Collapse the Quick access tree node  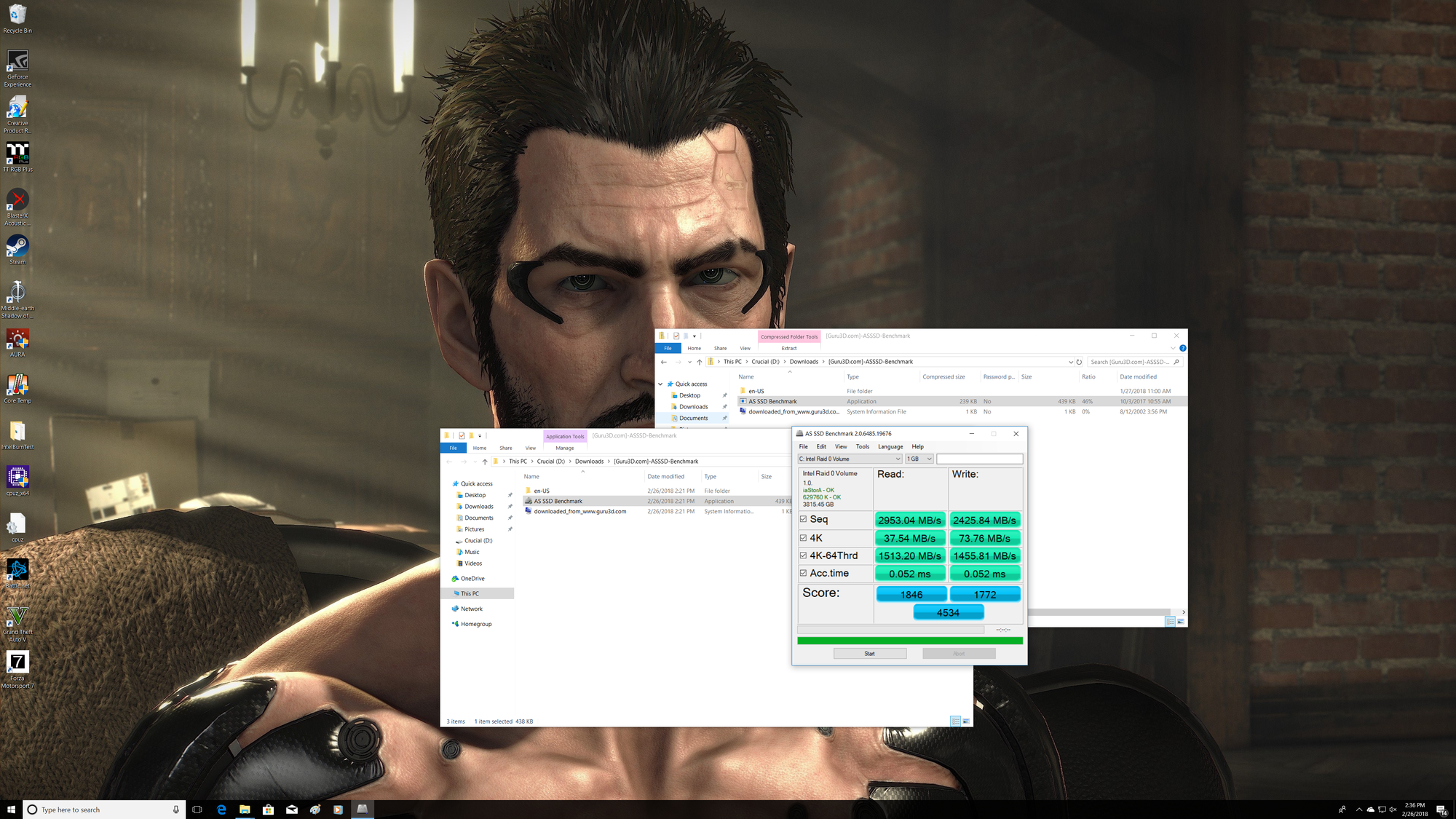[x=660, y=384]
